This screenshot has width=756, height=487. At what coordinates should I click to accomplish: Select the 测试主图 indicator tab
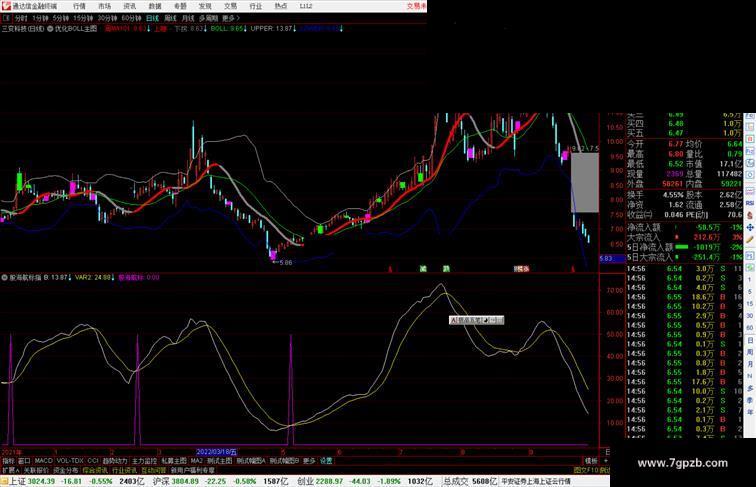(219, 461)
